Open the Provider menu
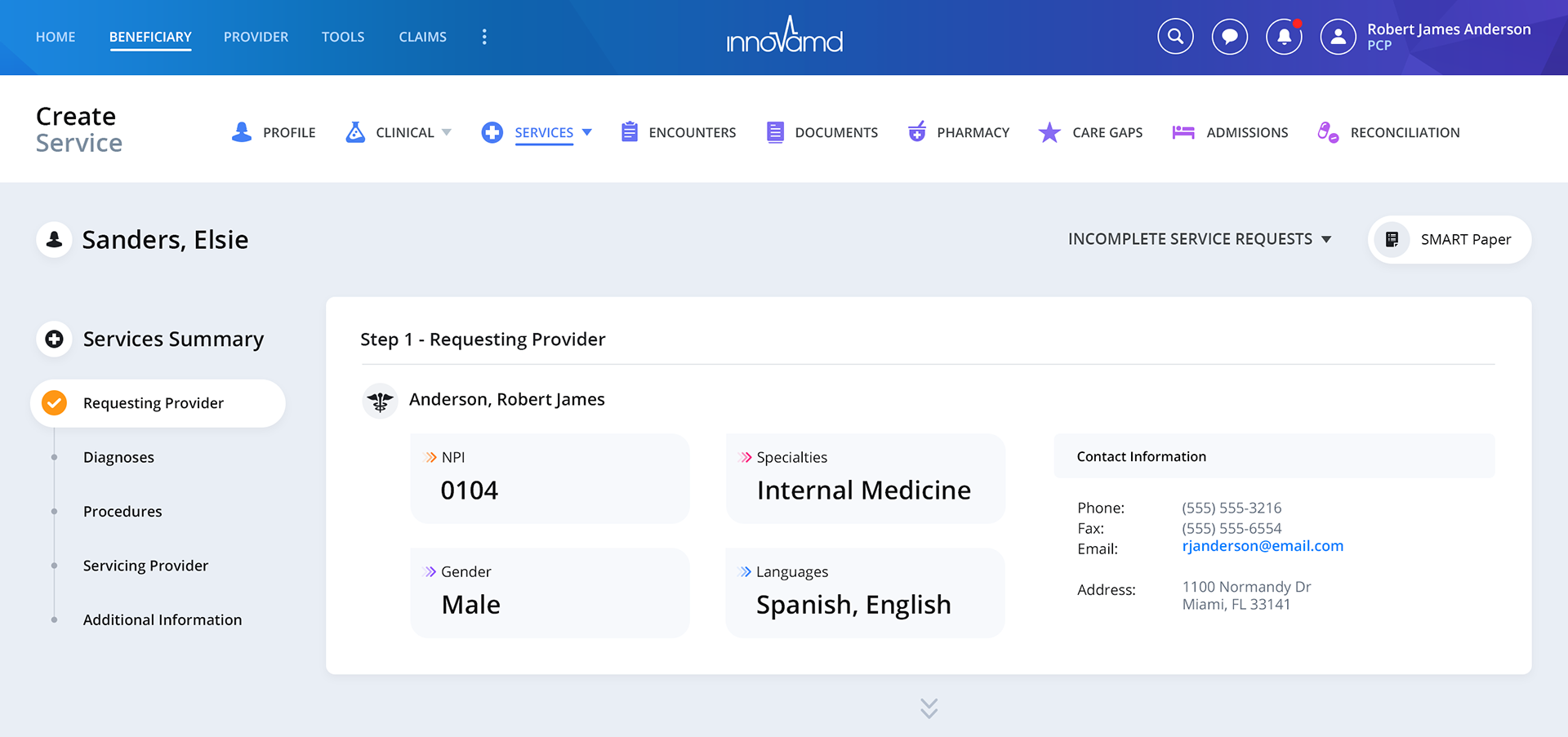 click(x=256, y=37)
